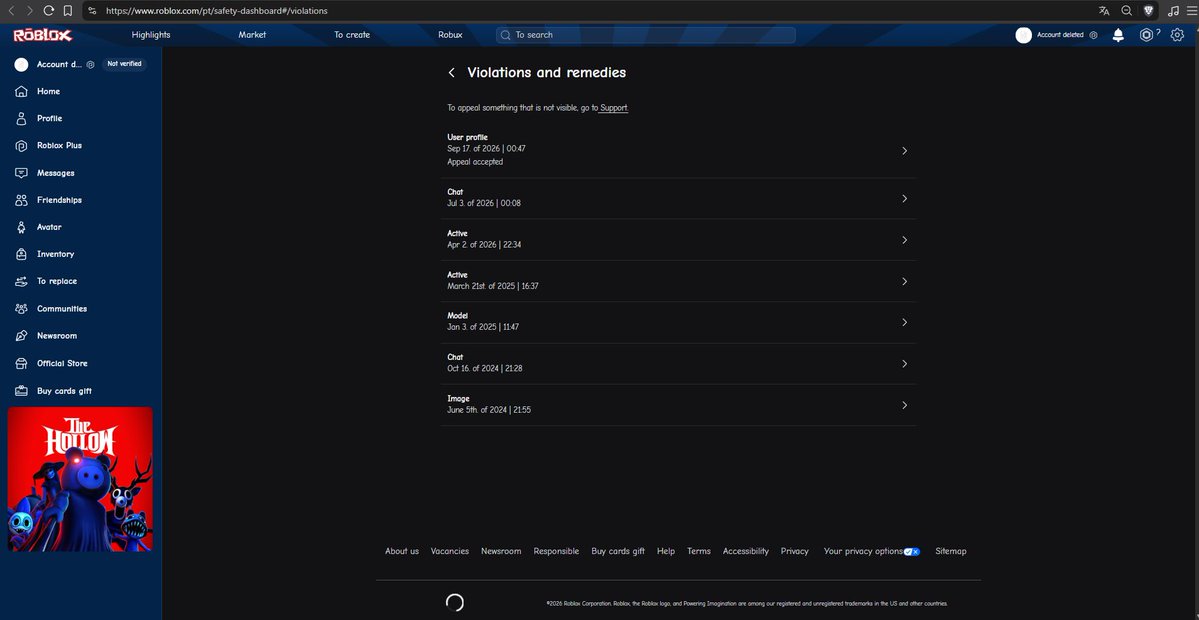Open the Robux balance icon
The width and height of the screenshot is (1199, 620).
(x=1145, y=35)
